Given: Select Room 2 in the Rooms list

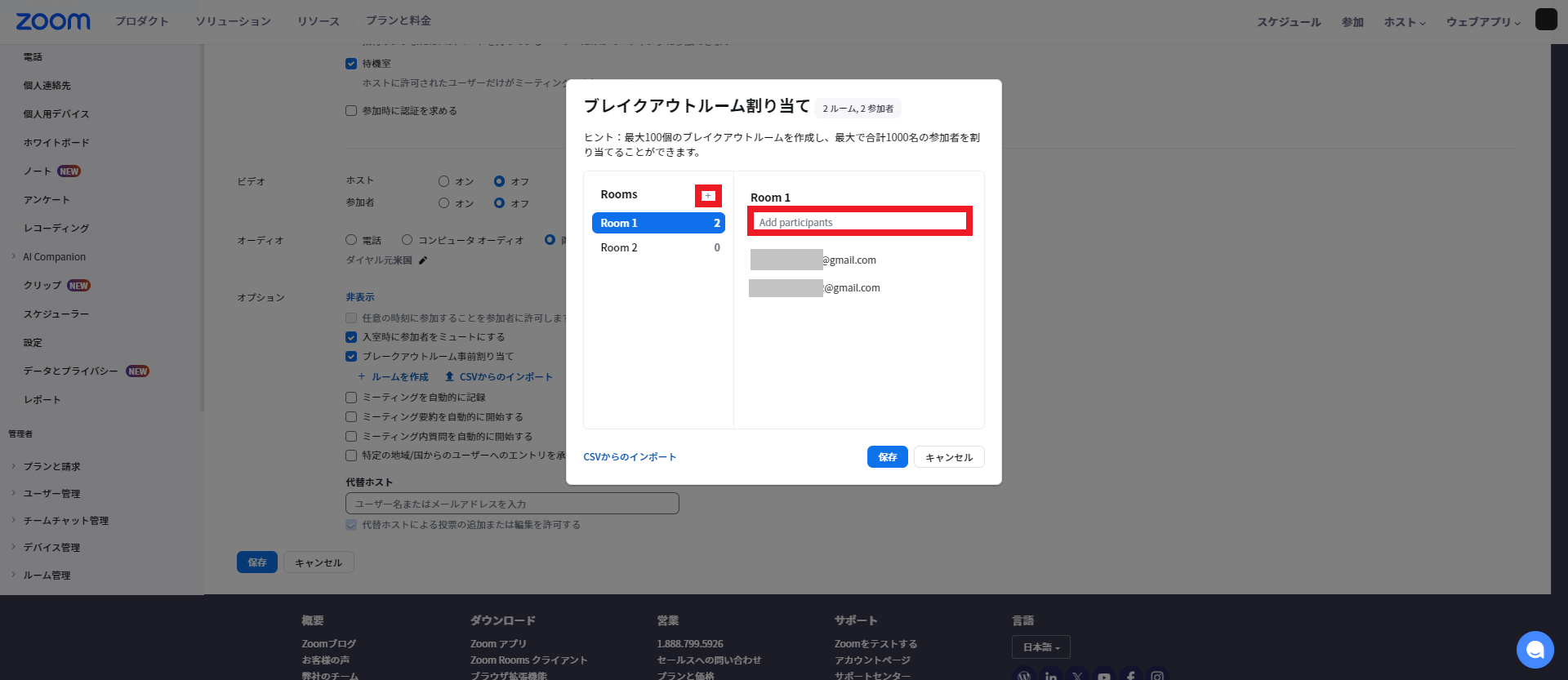Looking at the screenshot, I should 658,248.
